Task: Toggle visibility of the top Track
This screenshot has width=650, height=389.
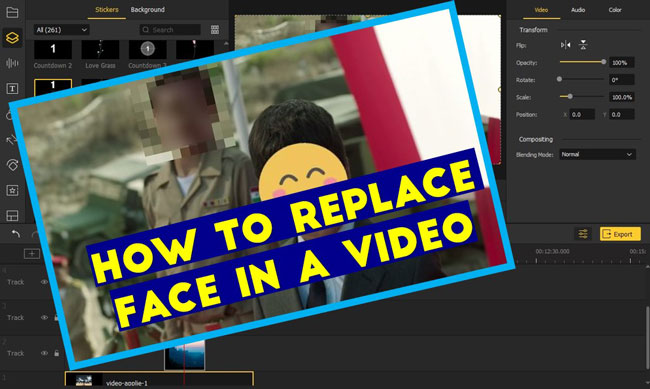Action: pos(44,282)
